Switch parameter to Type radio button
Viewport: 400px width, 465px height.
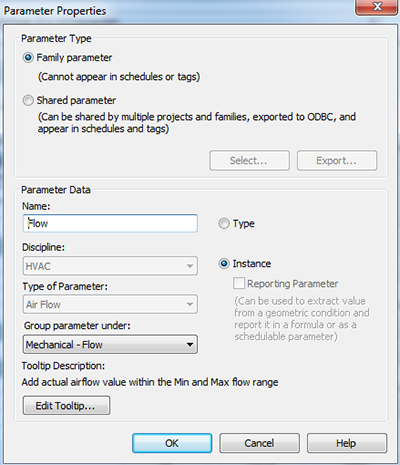click(224, 223)
